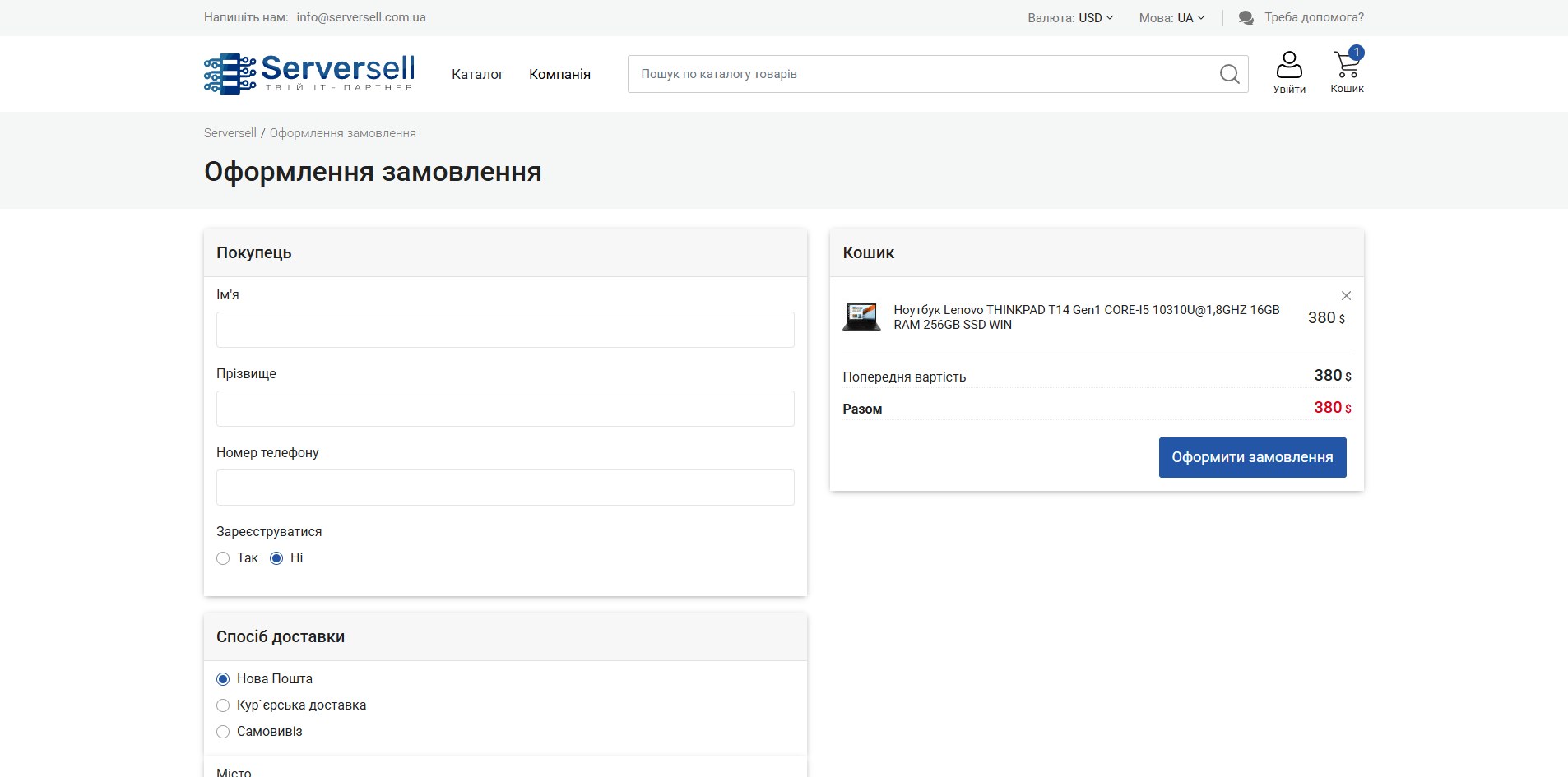Click the search magnifier icon
The width and height of the screenshot is (1568, 777).
point(1229,74)
